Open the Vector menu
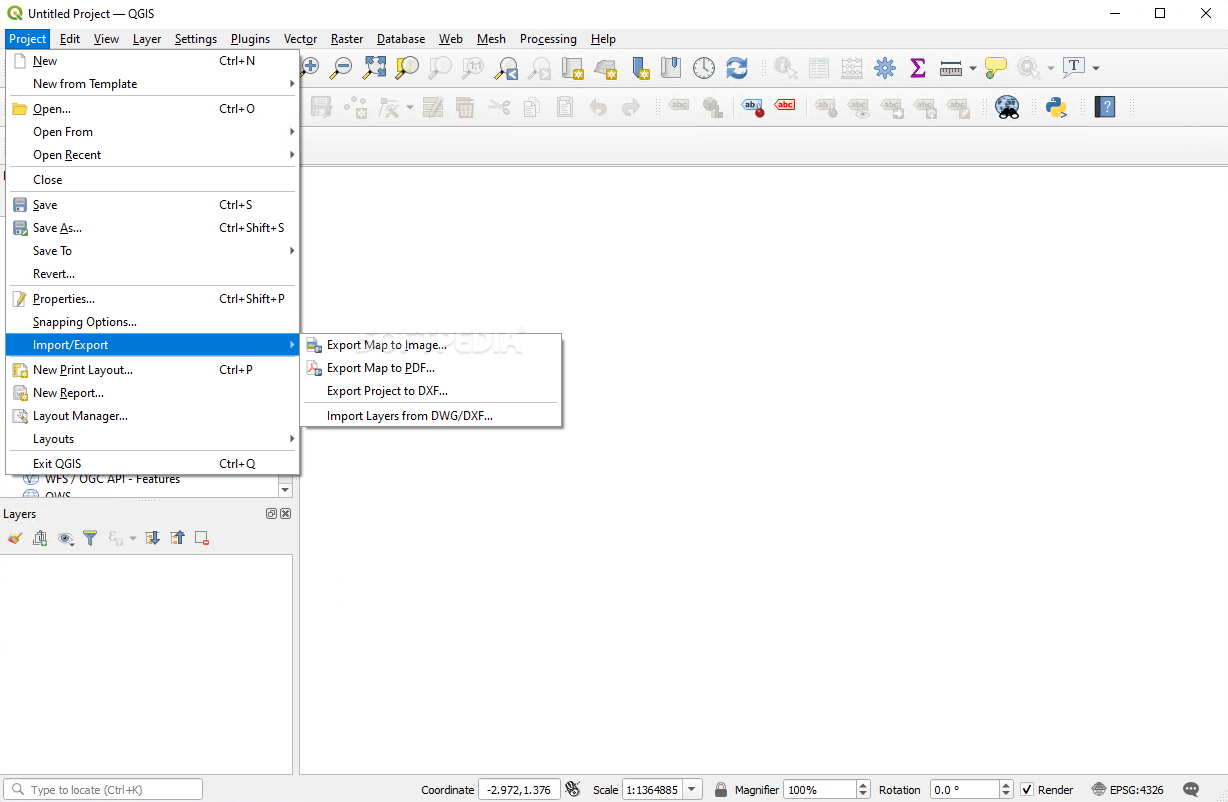The height and width of the screenshot is (802, 1228). point(300,39)
